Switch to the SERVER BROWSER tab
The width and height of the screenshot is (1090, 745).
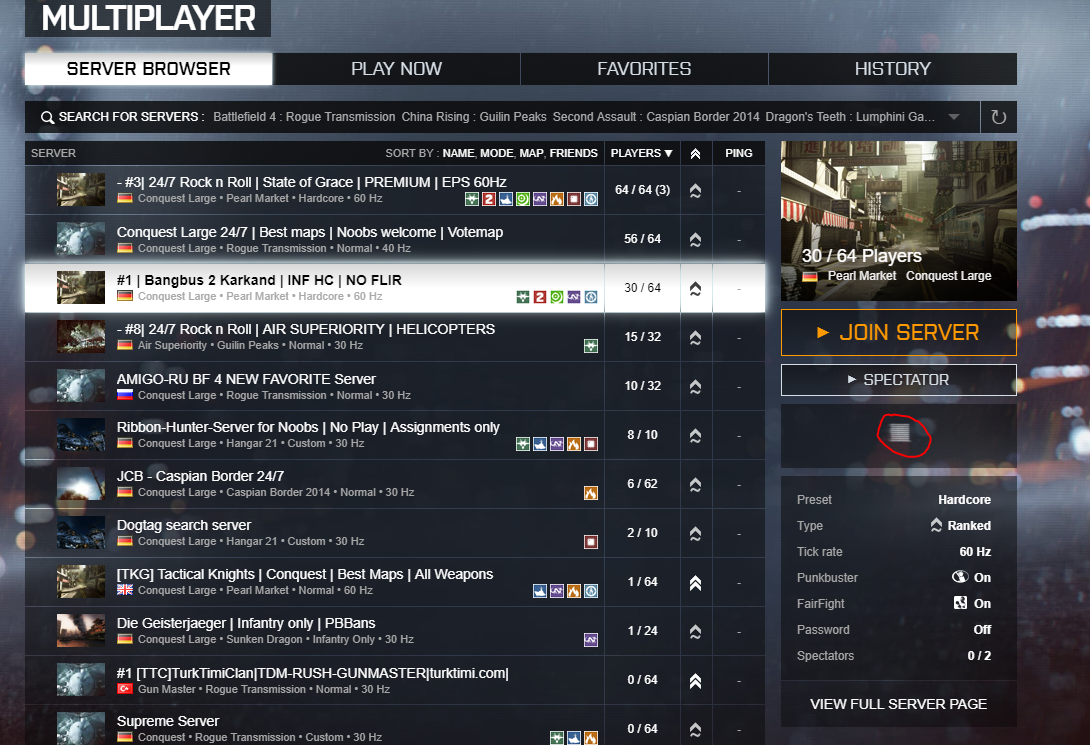click(149, 69)
